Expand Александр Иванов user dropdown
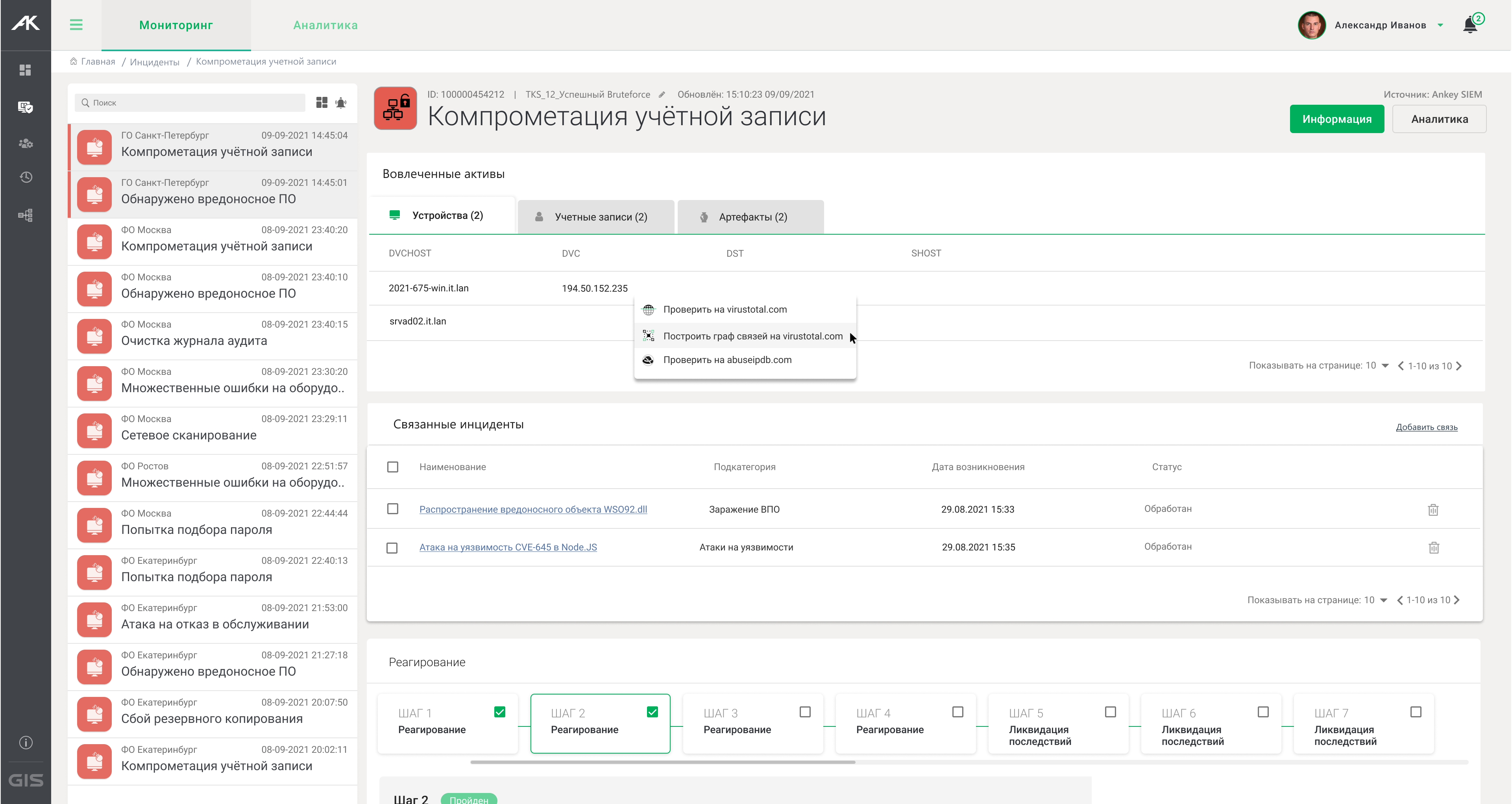1512x804 pixels. (1440, 25)
